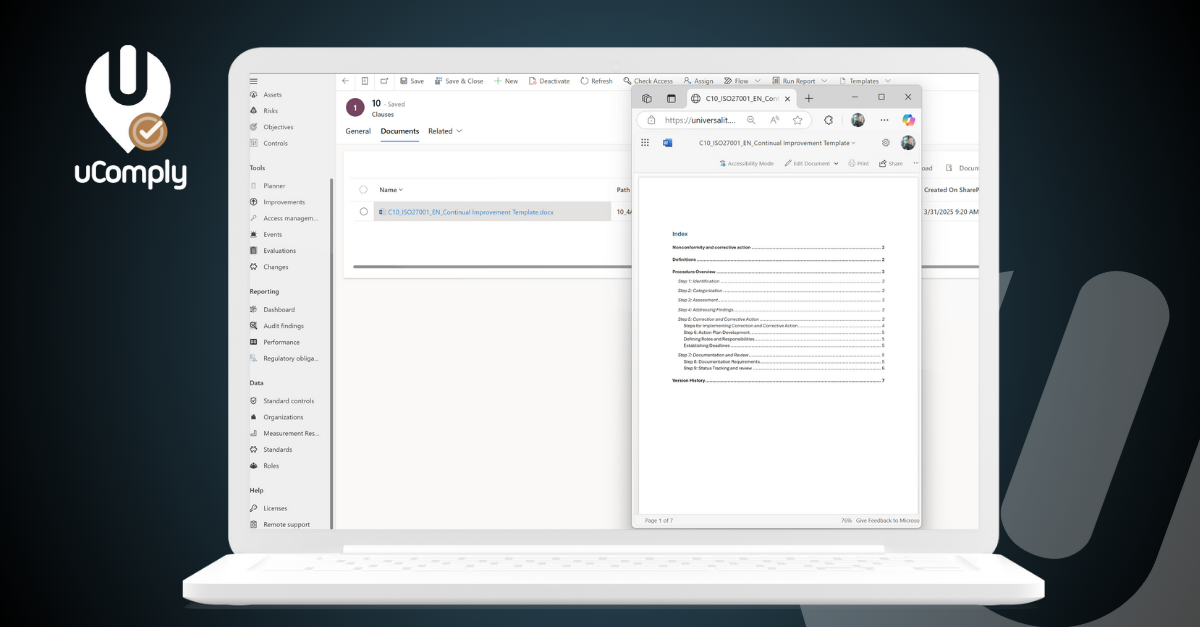
Task: Open the Word app icon in document header
Action: click(x=667, y=143)
